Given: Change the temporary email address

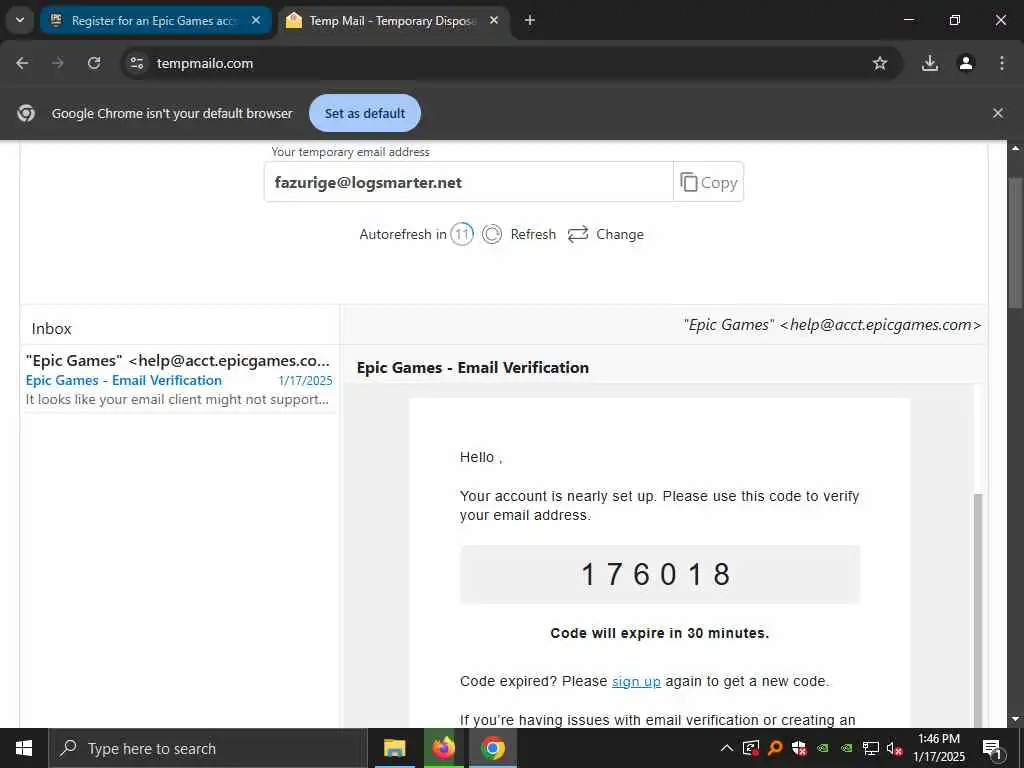Looking at the screenshot, I should click(x=605, y=234).
